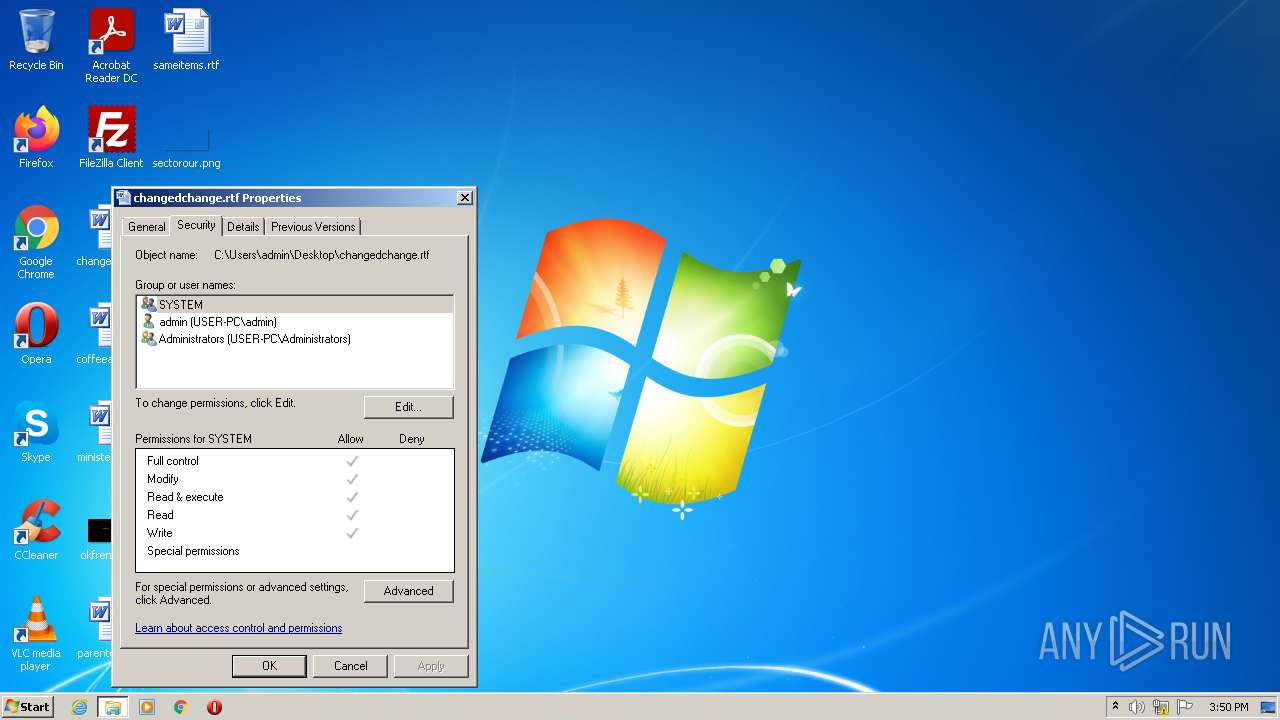Image resolution: width=1280 pixels, height=720 pixels.
Task: Click the Apply button
Action: click(431, 666)
